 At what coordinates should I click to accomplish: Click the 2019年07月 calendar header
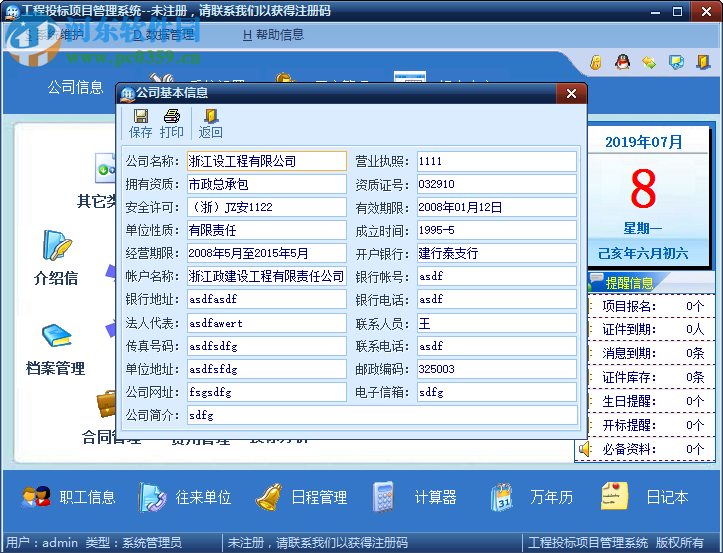[644, 142]
